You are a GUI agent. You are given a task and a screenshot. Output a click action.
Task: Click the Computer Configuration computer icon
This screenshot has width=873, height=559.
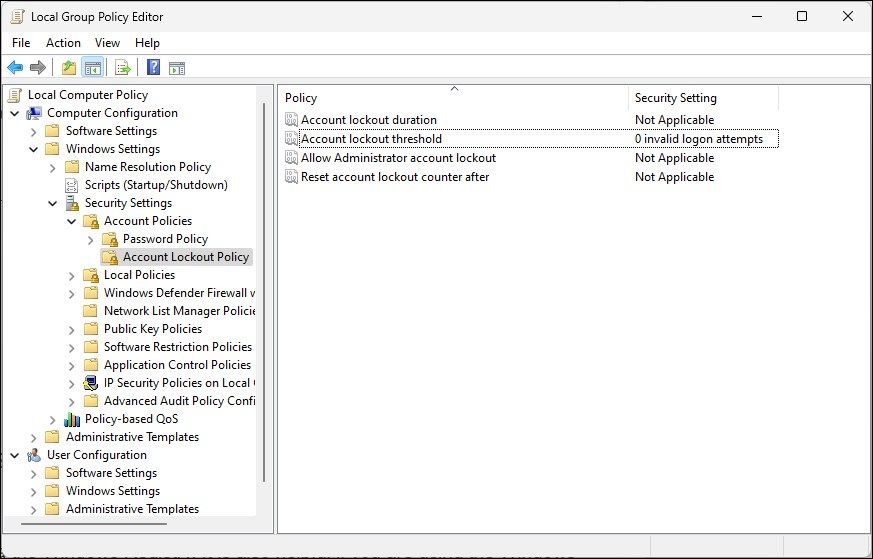tap(34, 113)
